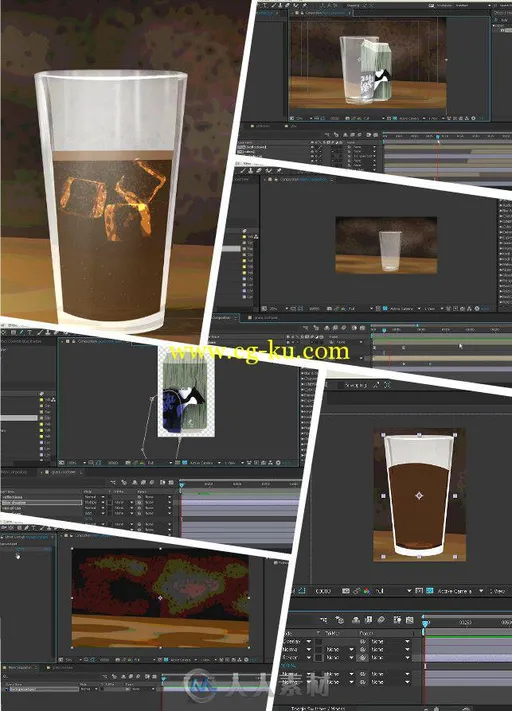Screen dimensions: 512x711
Task: Open Parent None dropdown on Screen row
Action: (391, 657)
